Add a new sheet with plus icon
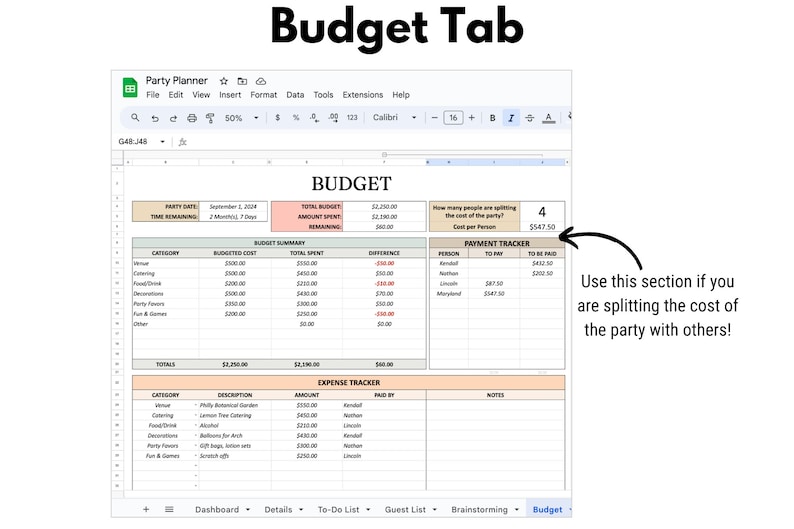Viewport: 794px width, 529px height. (x=146, y=509)
